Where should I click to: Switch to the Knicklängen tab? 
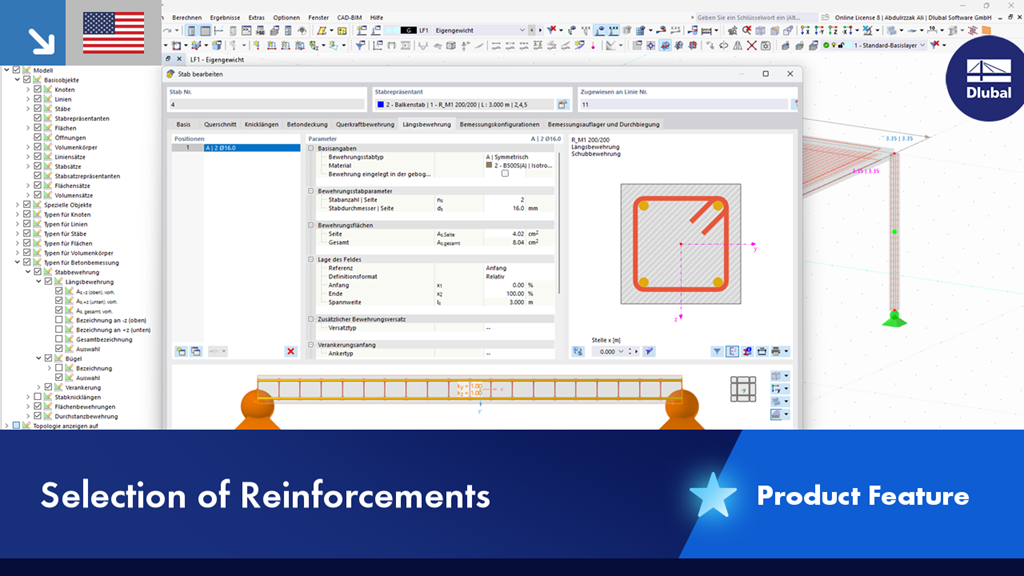261,124
